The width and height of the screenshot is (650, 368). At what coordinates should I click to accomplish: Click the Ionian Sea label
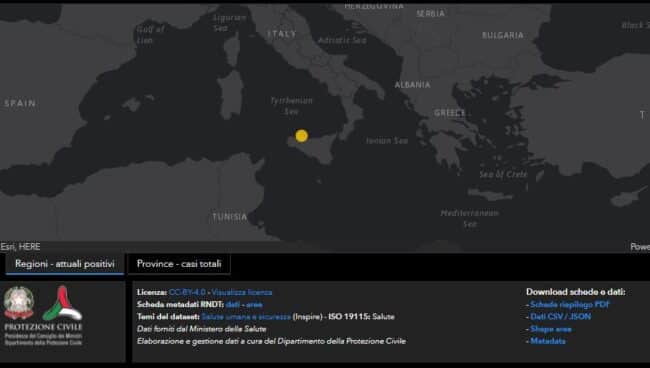[x=387, y=141]
